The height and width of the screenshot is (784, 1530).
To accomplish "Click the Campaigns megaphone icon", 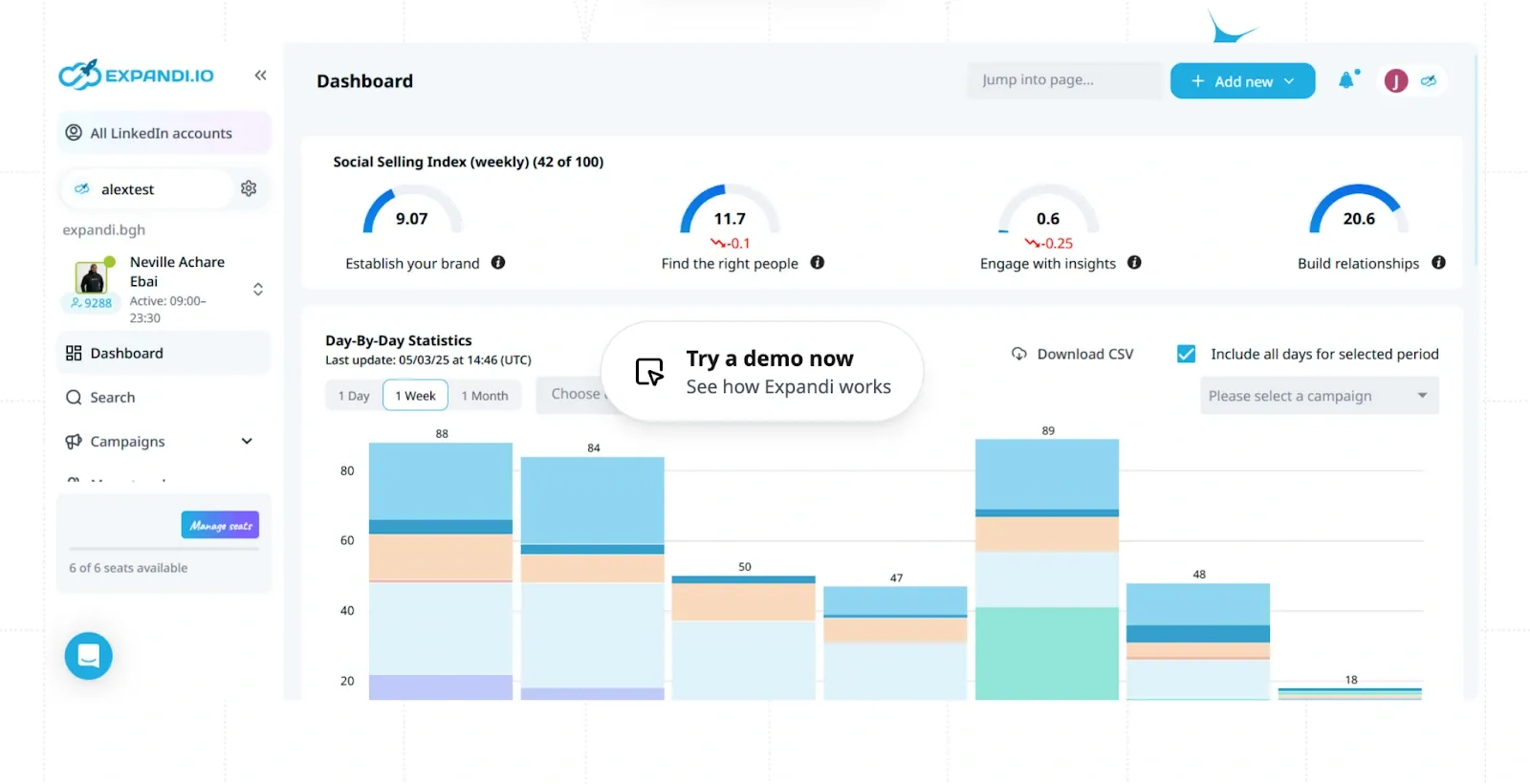I will [x=74, y=442].
